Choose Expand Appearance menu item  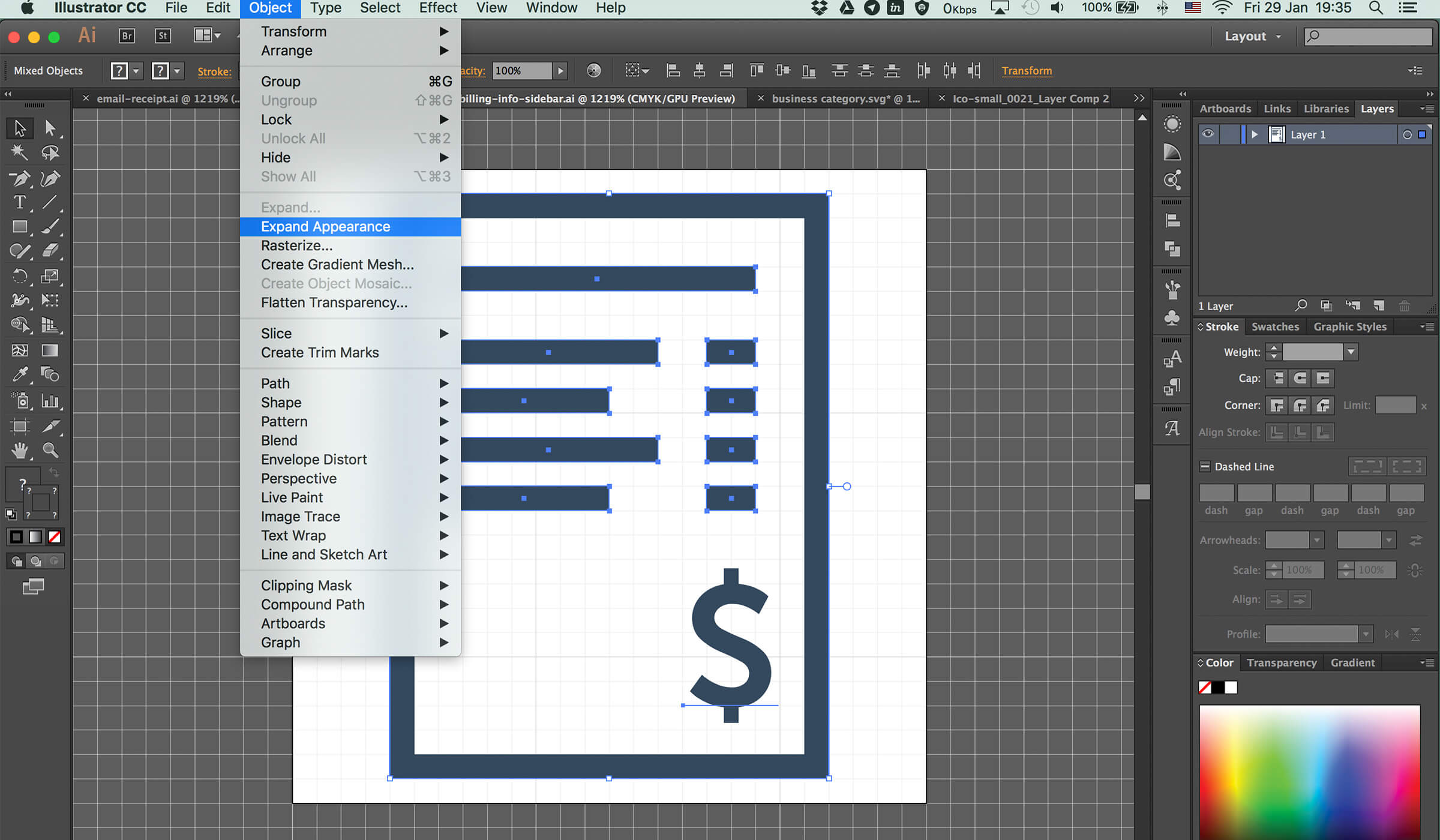pos(350,226)
